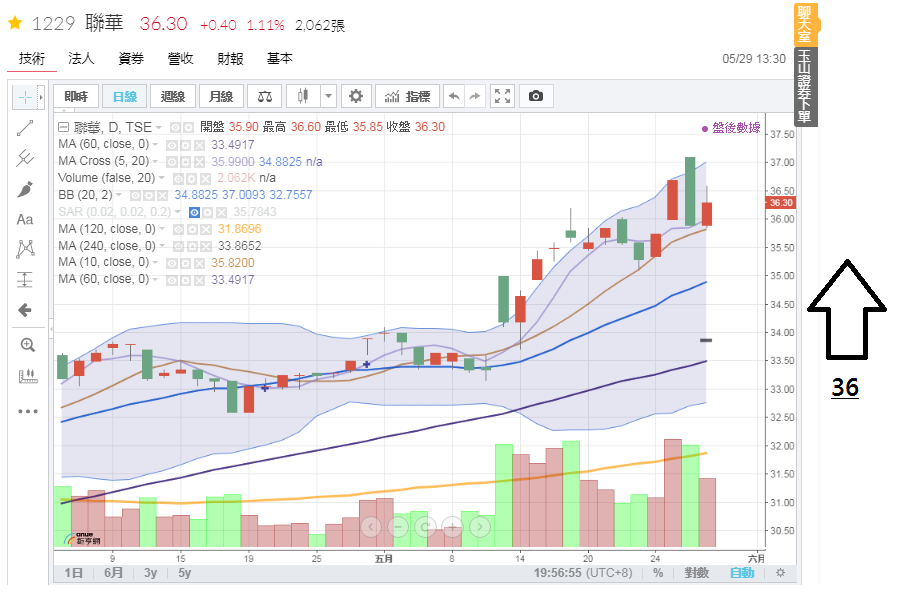Open the MA (120, close, 0) dropdown arrow
Screen dimensions: 900x600
[x=162, y=229]
